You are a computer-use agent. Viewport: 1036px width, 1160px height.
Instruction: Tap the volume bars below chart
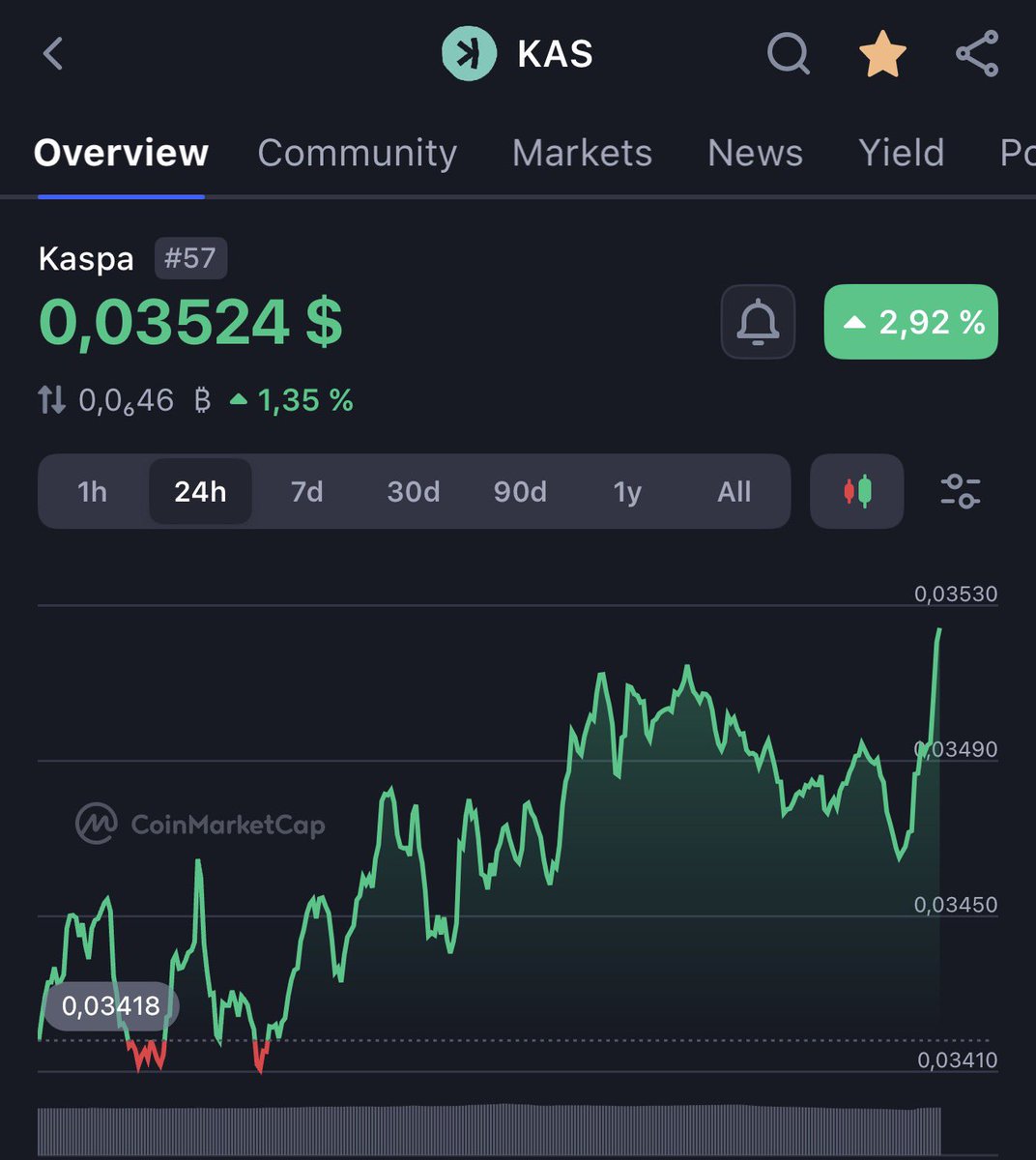click(489, 1131)
